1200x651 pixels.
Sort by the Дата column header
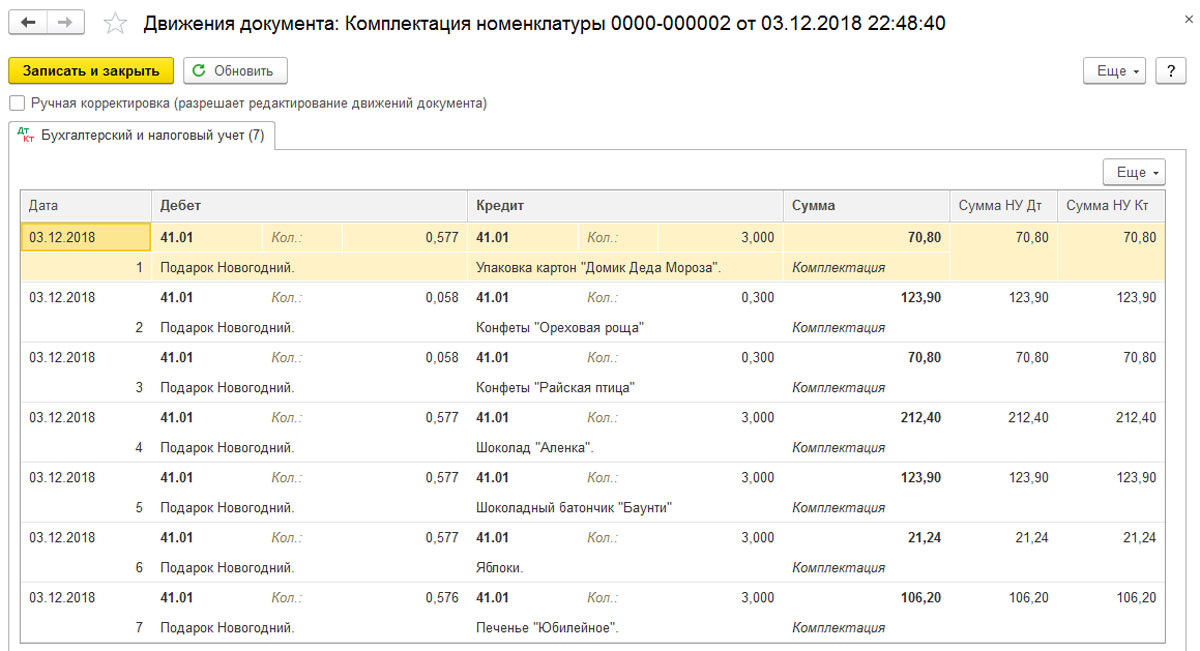pyautogui.click(x=85, y=206)
